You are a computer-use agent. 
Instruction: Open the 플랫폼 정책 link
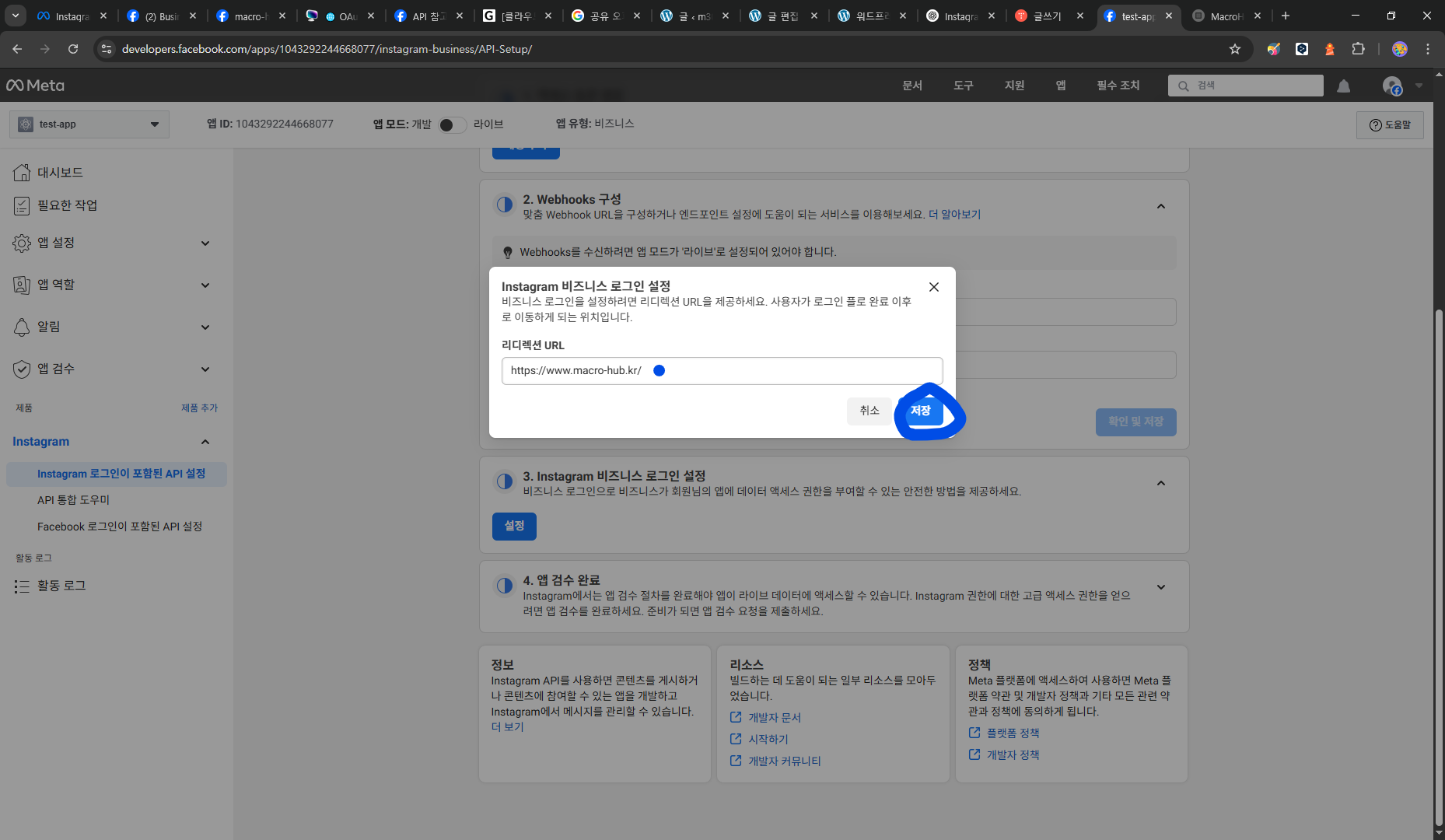tap(1013, 733)
